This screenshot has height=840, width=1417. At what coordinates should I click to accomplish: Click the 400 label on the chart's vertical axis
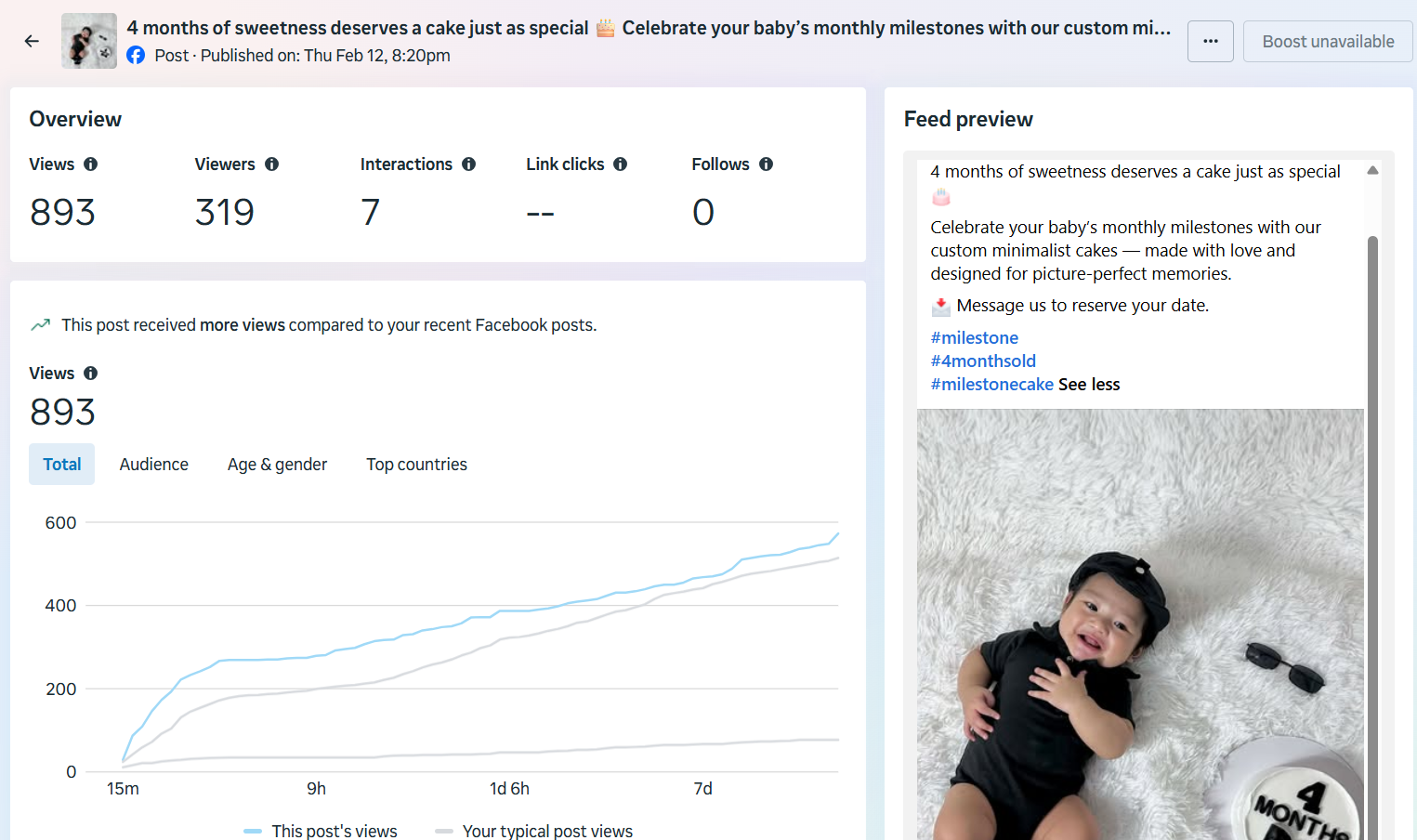(60, 606)
